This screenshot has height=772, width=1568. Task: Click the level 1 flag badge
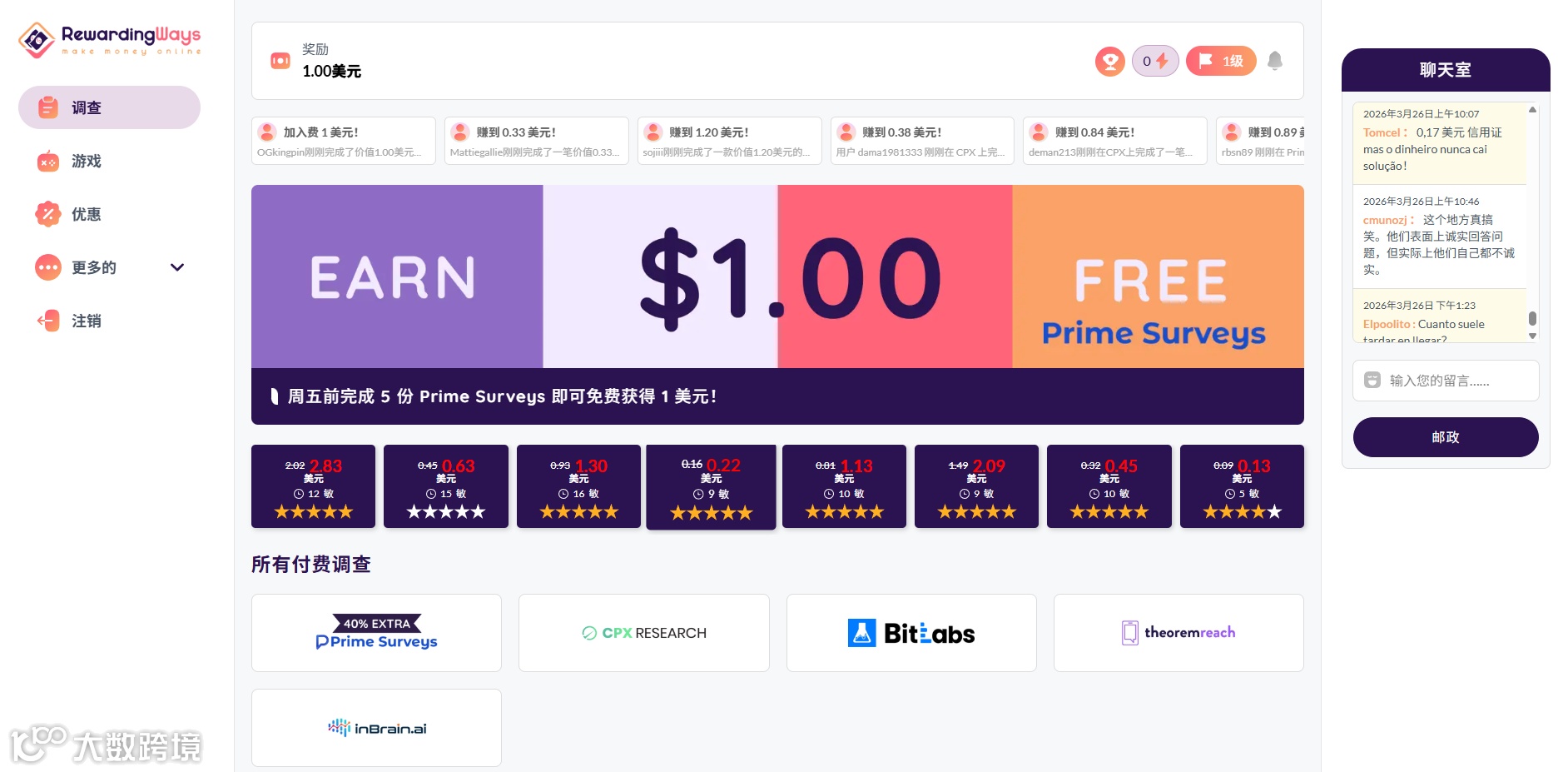click(1220, 61)
